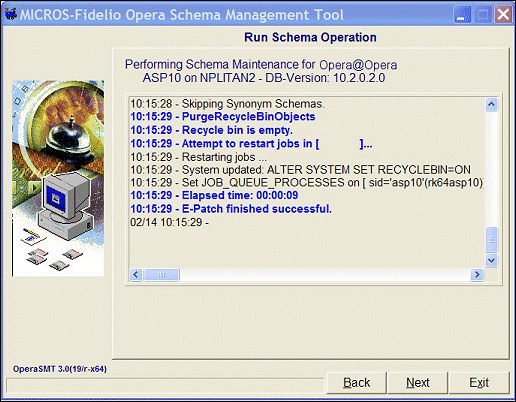Click the Back button
Screen dimensions: 516x402
tap(356, 383)
